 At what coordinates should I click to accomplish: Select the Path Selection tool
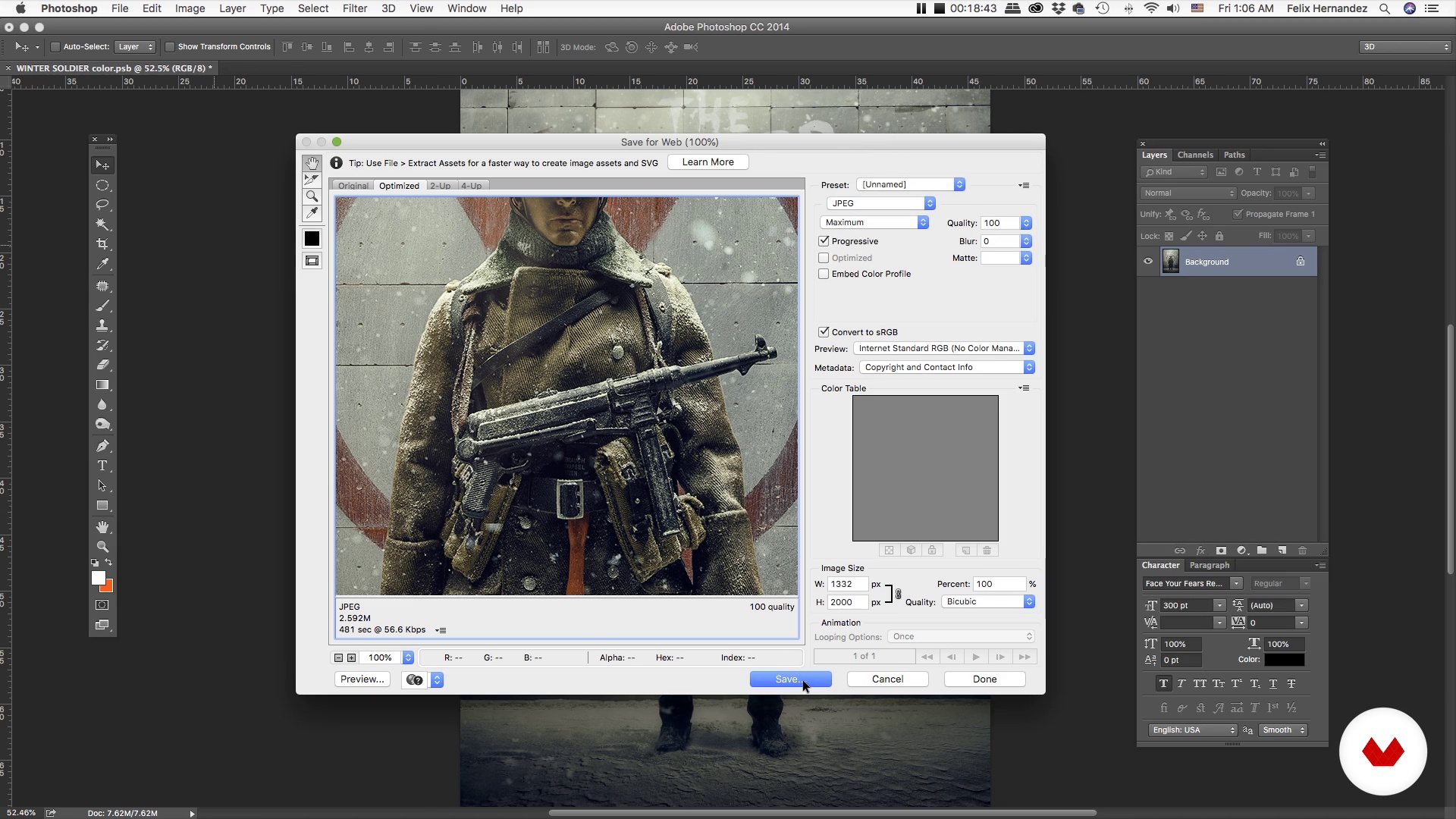coord(102,485)
